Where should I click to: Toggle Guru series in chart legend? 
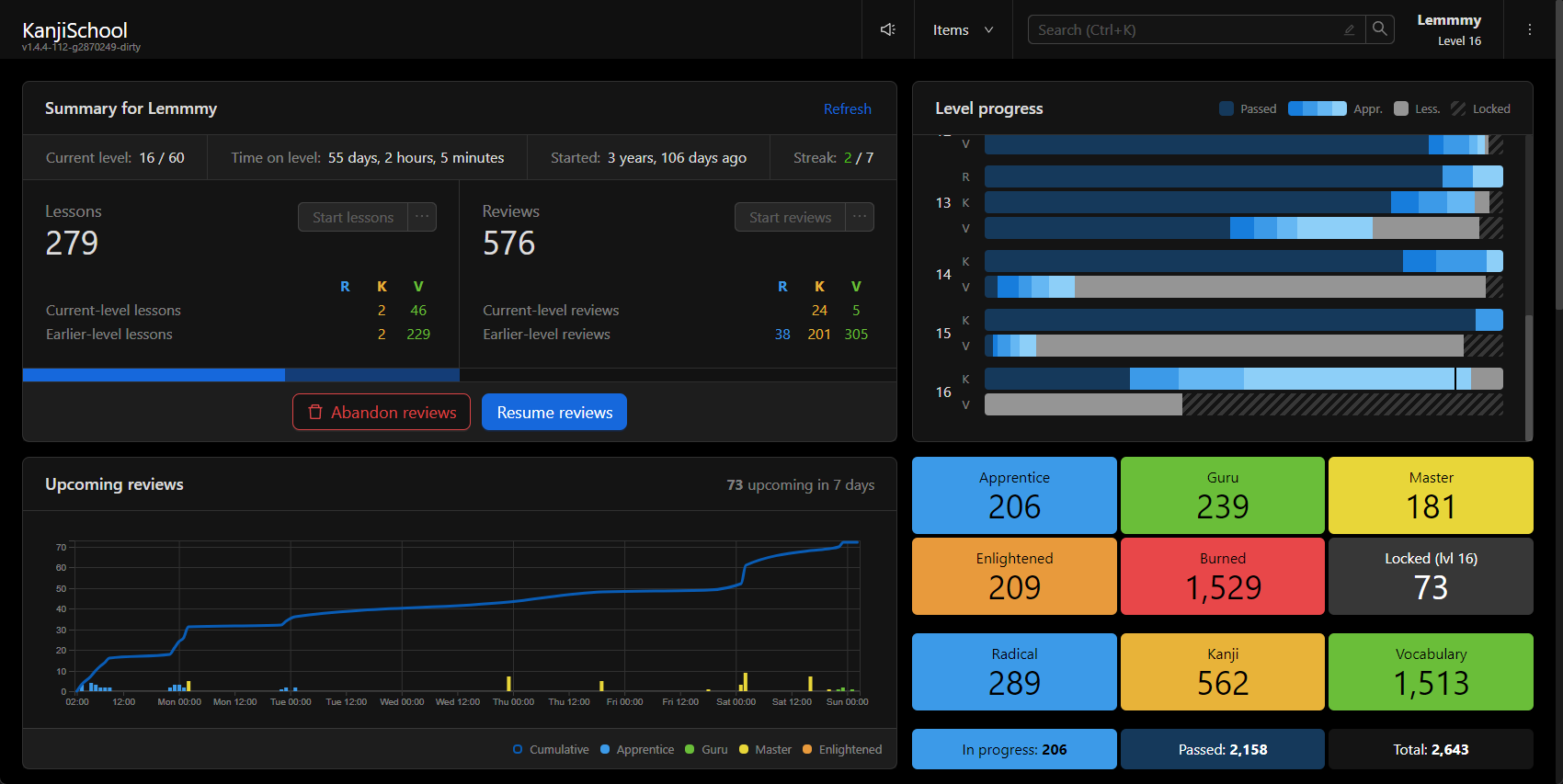click(x=706, y=749)
